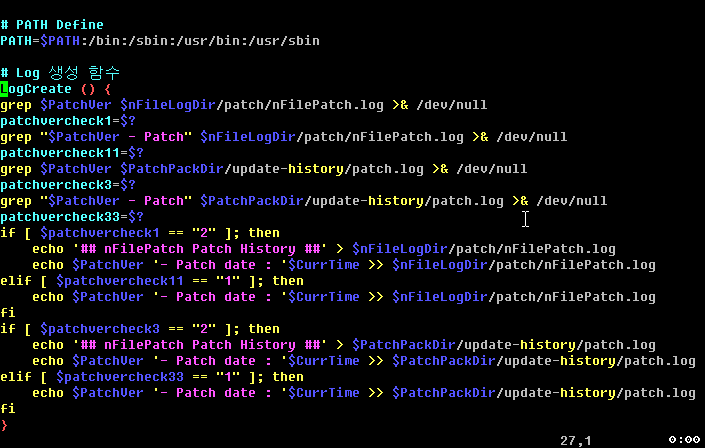Click the opening red curly brace after LogCreate
The height and width of the screenshot is (448, 705).
click(x=107, y=89)
